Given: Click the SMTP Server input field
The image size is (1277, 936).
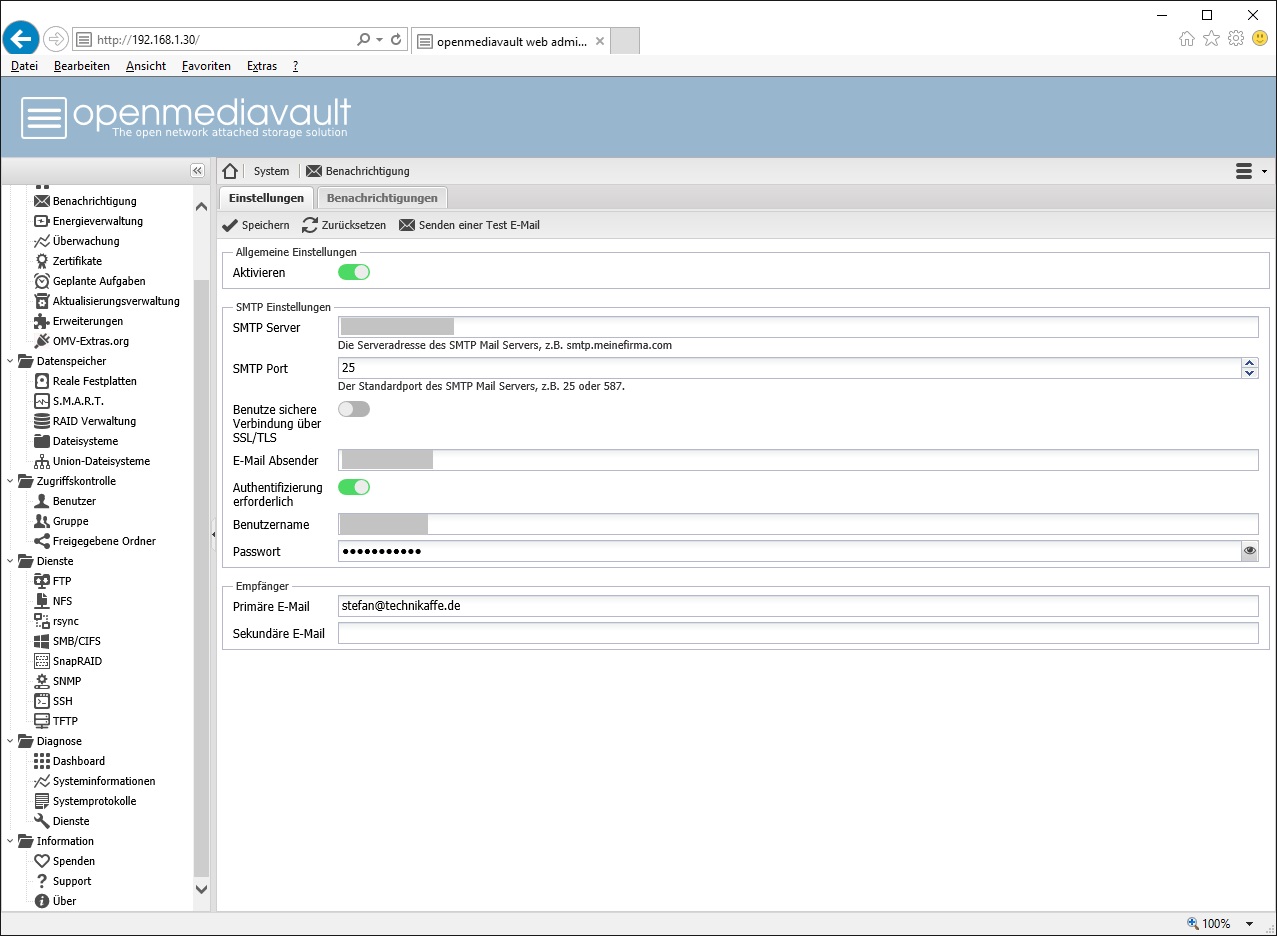Looking at the screenshot, I should (798, 327).
